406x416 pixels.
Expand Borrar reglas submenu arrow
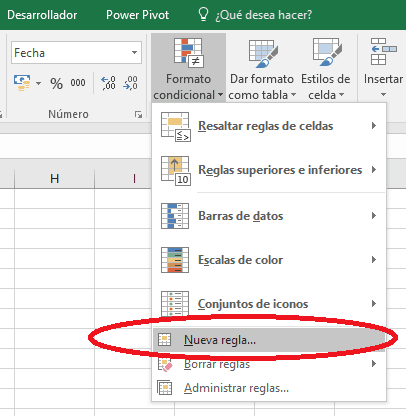click(374, 364)
